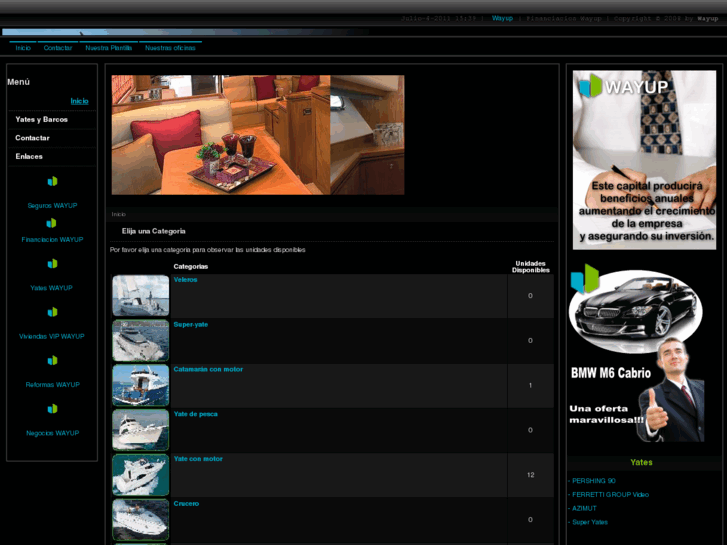Screen dimensions: 727x545
Task: Open the Veleros sailboat thumbnail
Action: (140, 295)
